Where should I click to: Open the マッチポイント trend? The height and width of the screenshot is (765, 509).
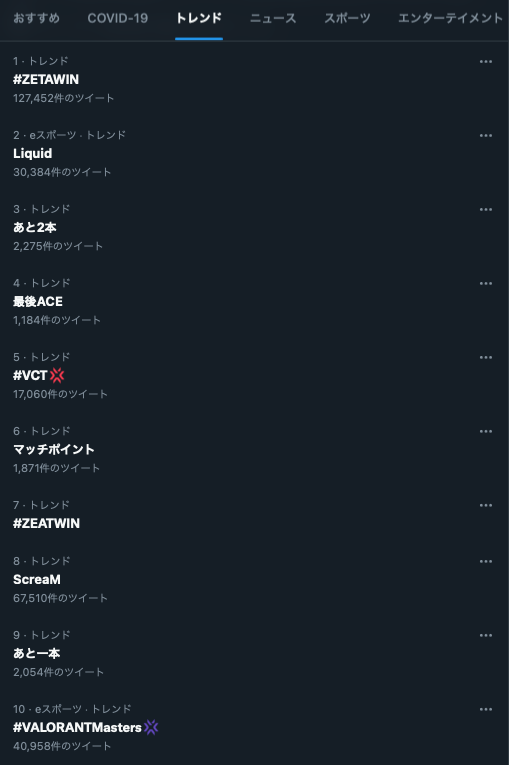coord(54,449)
